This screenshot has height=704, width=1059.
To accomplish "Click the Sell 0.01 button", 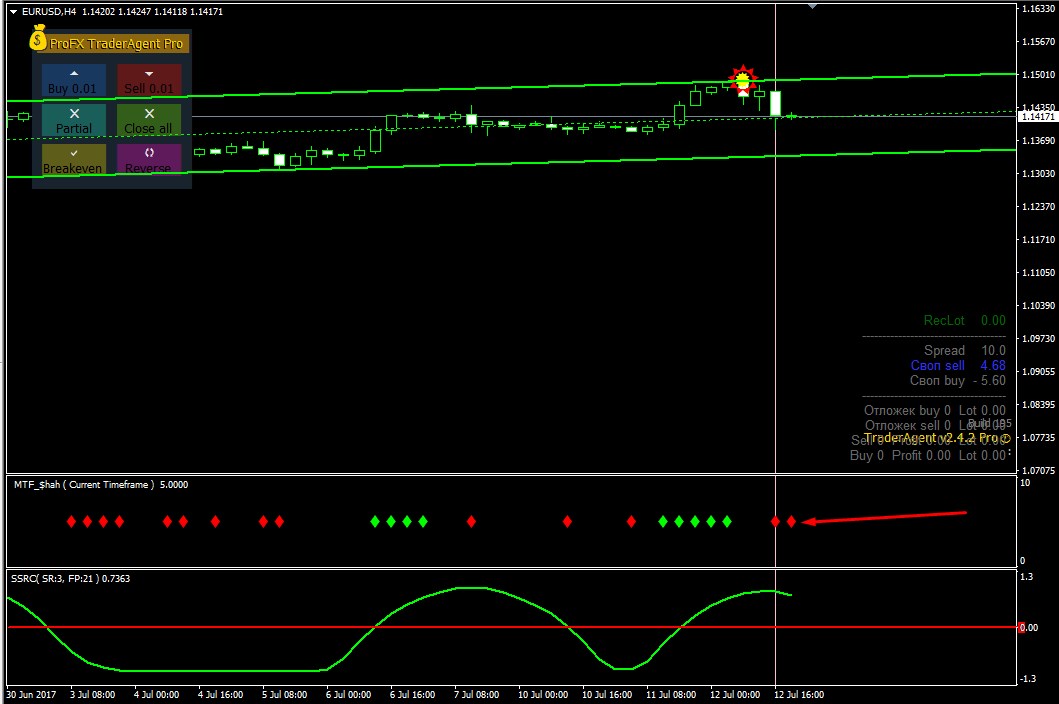I will tap(149, 80).
